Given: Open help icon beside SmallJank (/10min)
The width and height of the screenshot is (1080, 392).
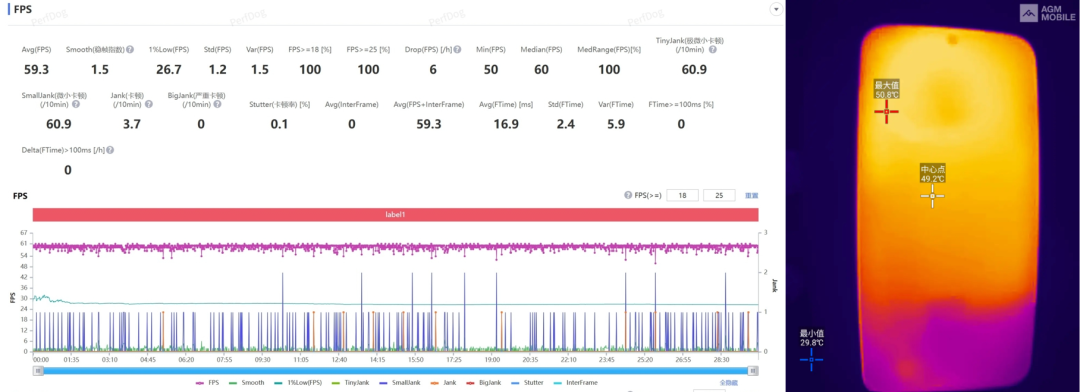Looking at the screenshot, I should pyautogui.click(x=76, y=105).
